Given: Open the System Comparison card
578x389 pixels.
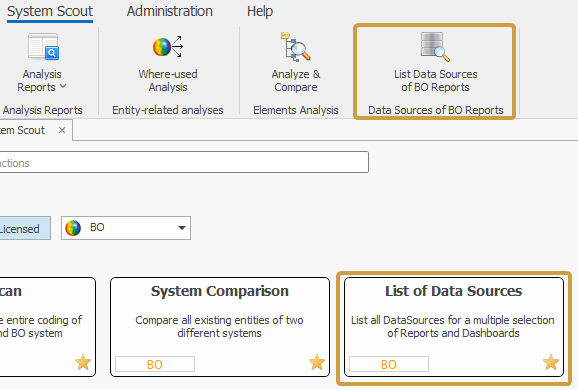Looking at the screenshot, I should pos(220,327).
